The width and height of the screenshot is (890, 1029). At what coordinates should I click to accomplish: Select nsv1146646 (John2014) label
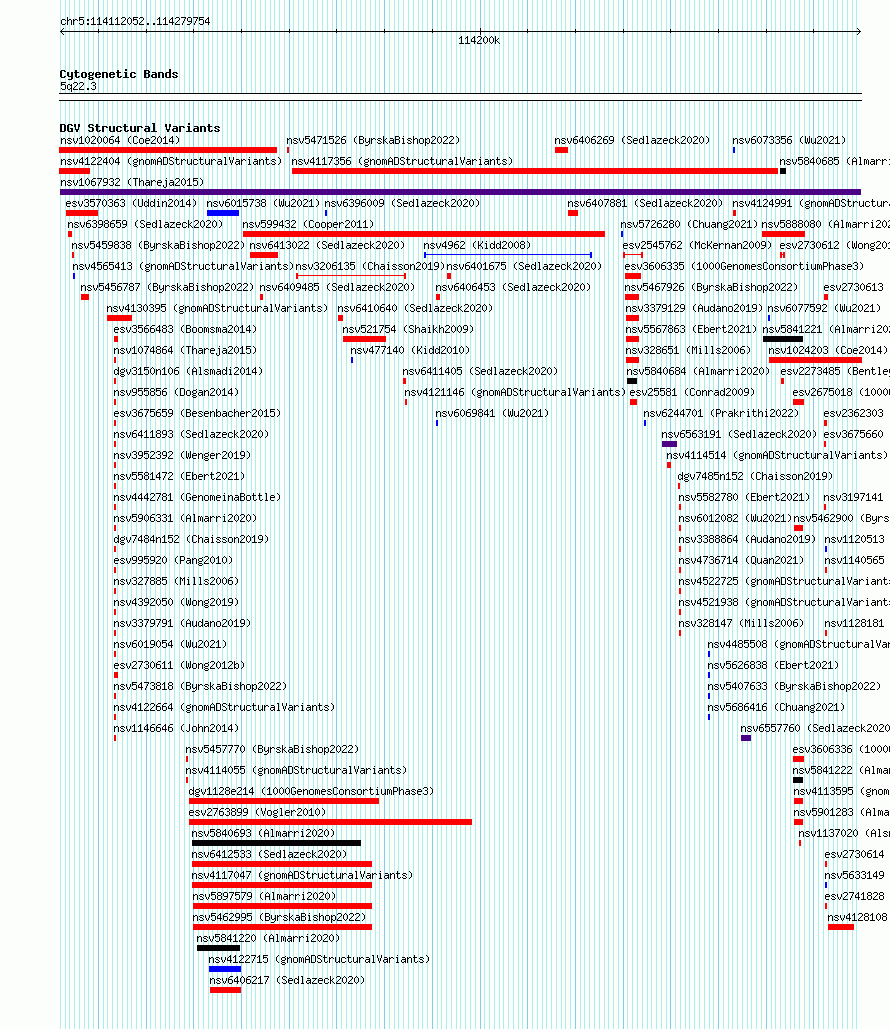point(176,728)
